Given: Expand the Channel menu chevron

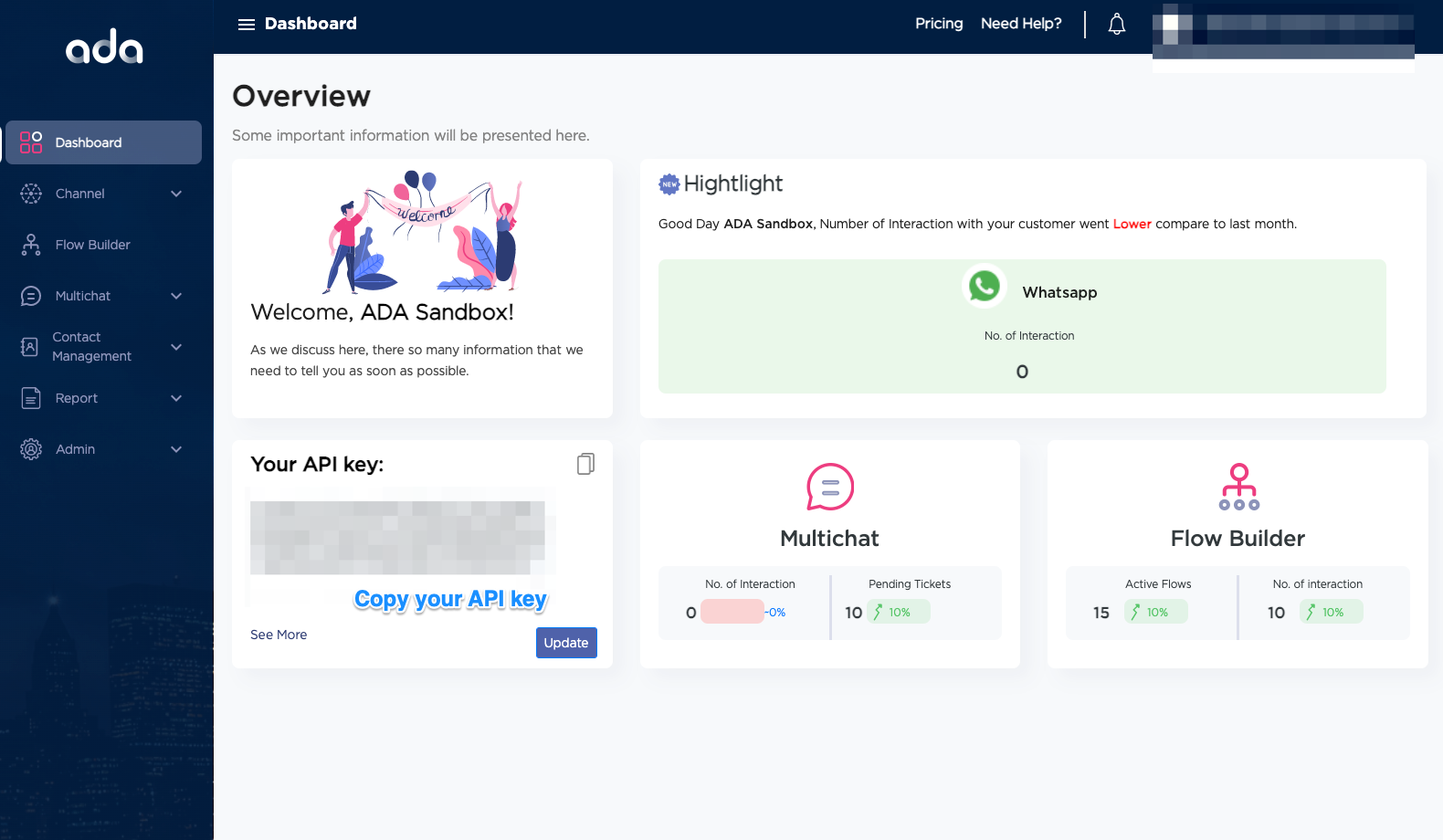Looking at the screenshot, I should [x=176, y=194].
